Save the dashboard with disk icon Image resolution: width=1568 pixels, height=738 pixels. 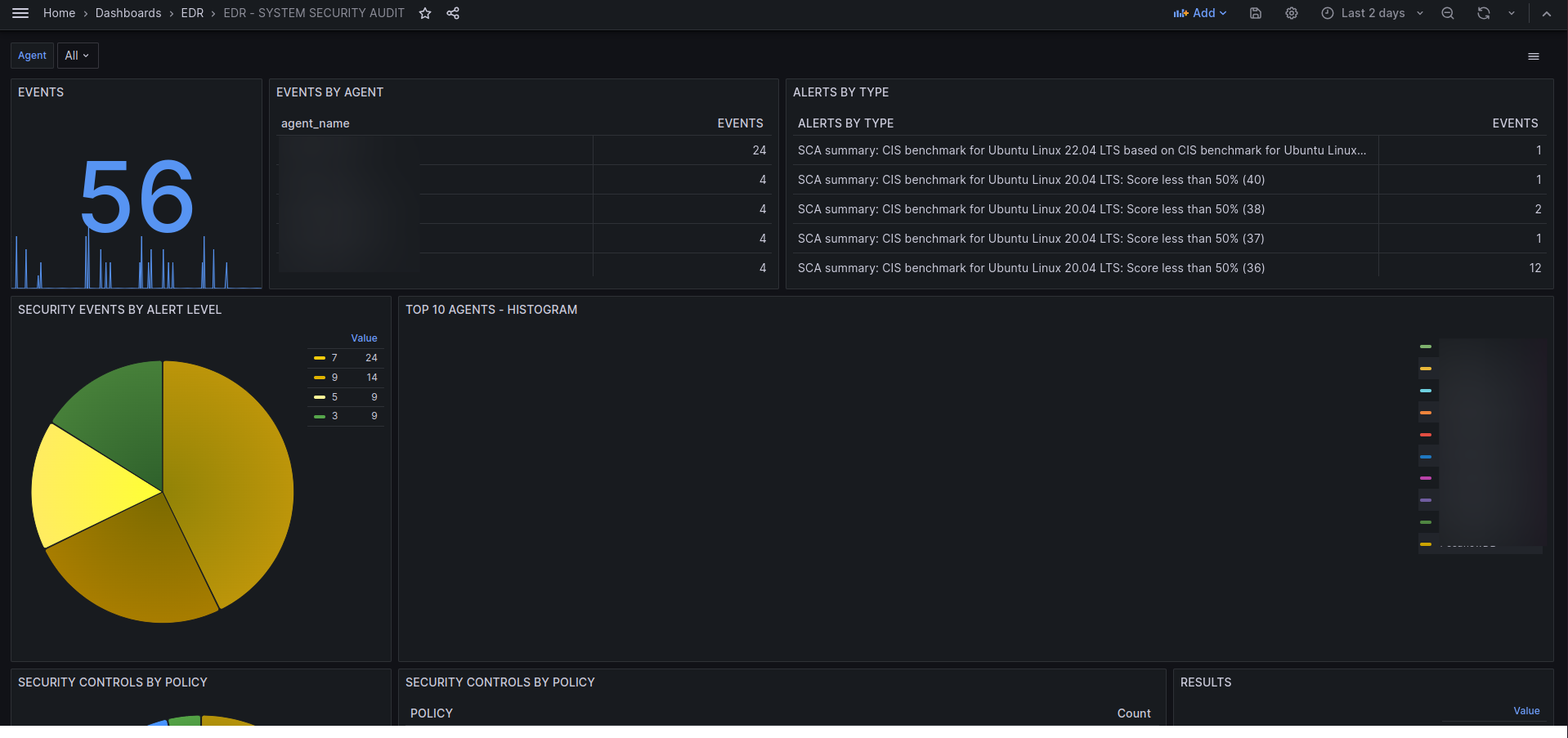pyautogui.click(x=1256, y=13)
